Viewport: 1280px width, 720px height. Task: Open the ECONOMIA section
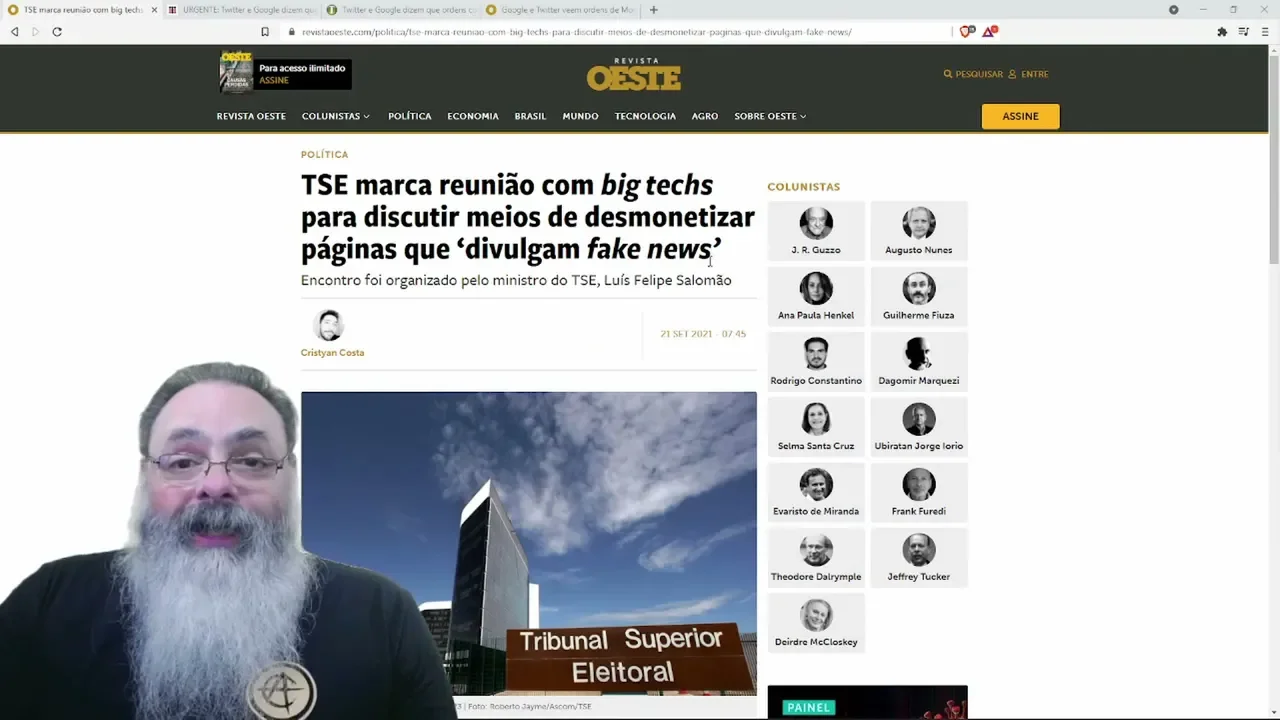tap(473, 116)
